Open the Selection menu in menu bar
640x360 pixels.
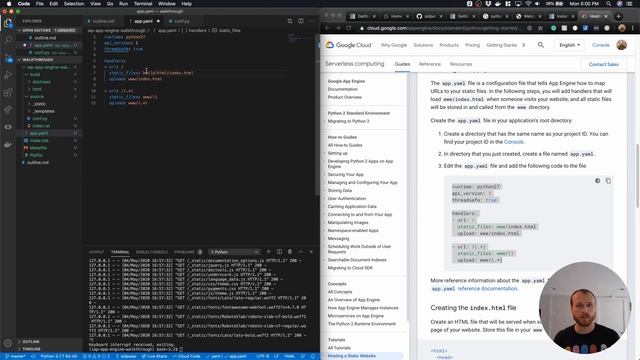tap(74, 4)
